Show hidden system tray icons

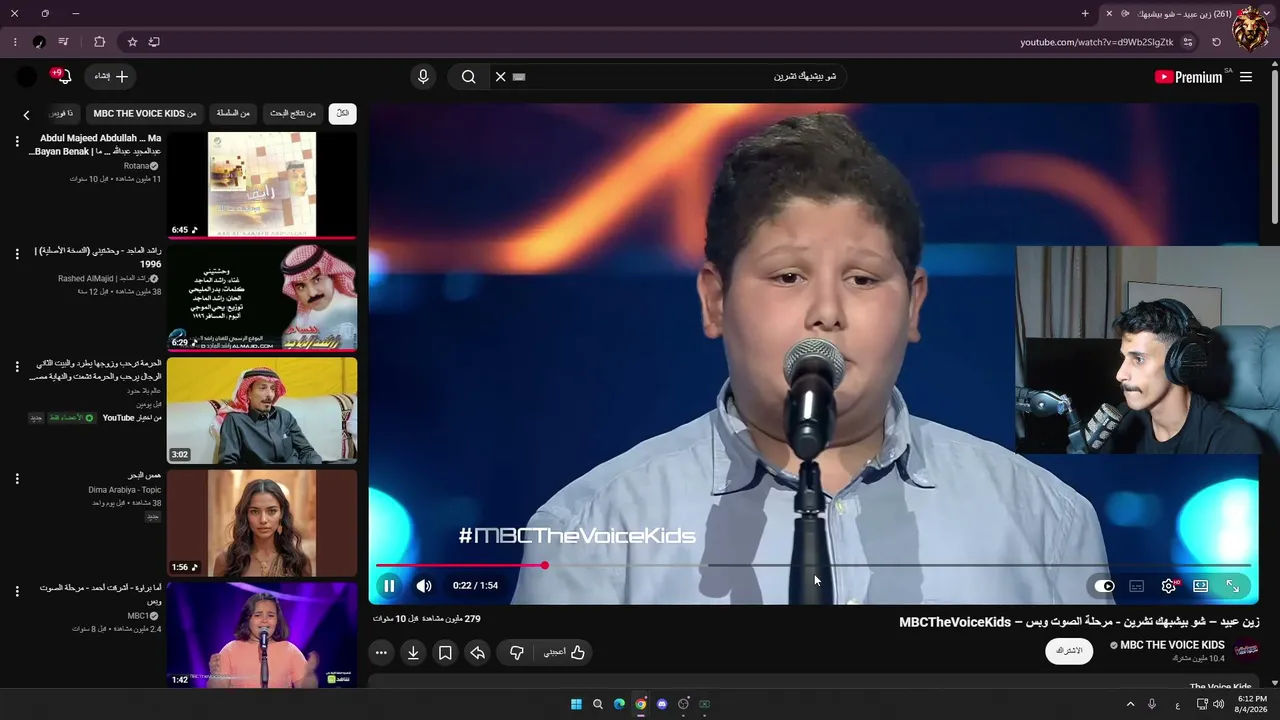coord(1130,704)
